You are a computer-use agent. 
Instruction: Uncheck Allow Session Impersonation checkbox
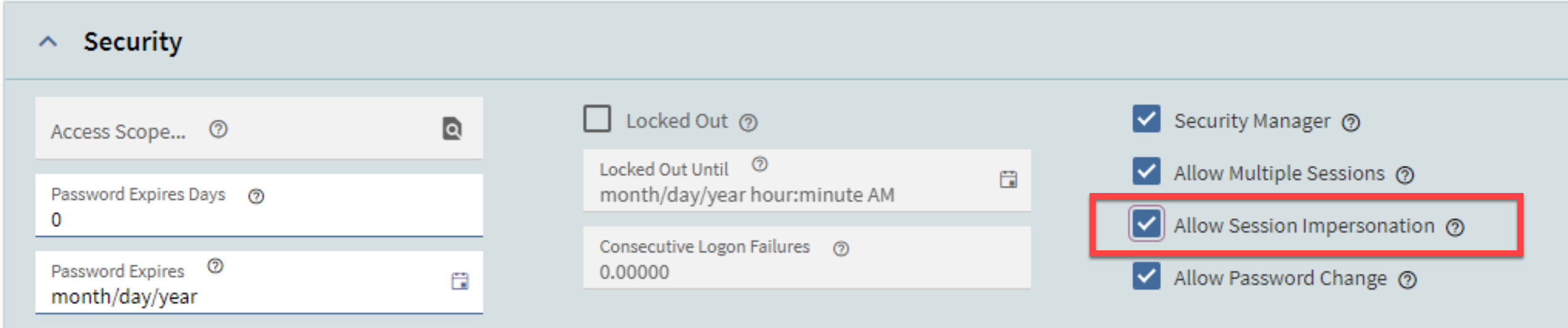(1146, 224)
